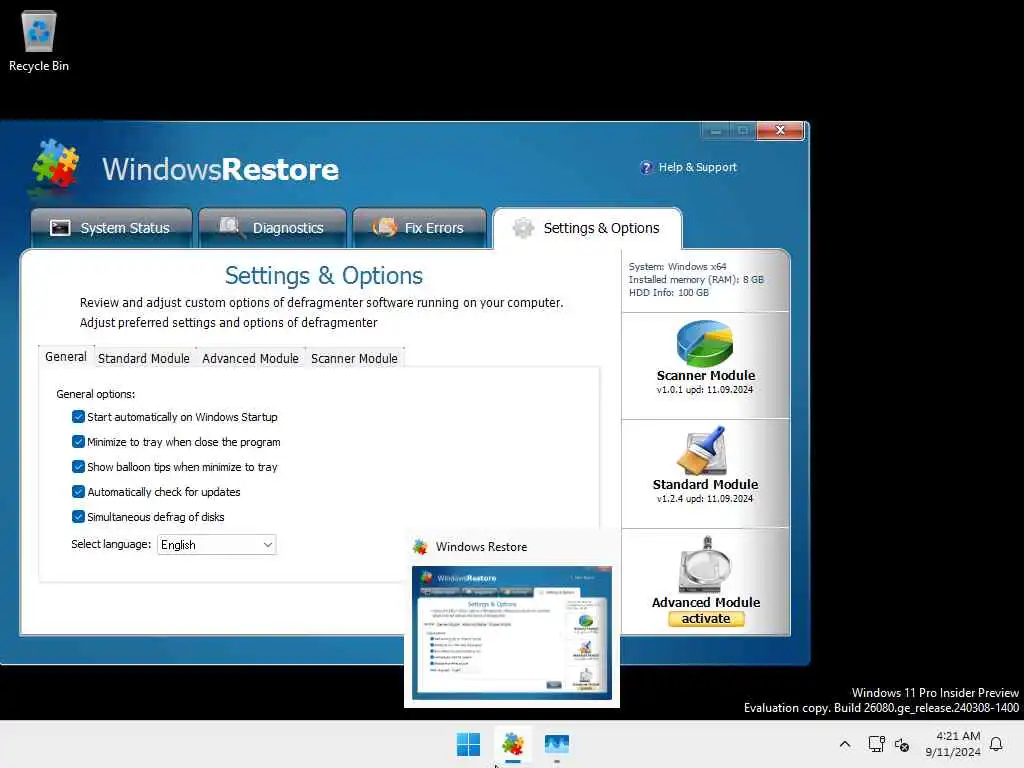
Task: Click the Diagnostics magnifier icon
Action: [231, 227]
